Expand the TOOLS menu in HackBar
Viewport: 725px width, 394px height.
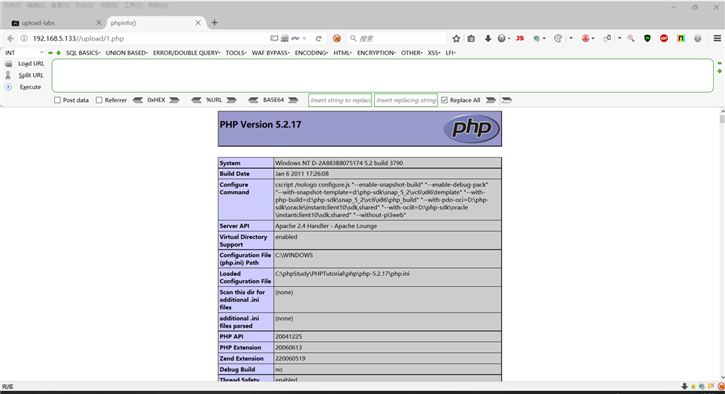tap(236, 53)
